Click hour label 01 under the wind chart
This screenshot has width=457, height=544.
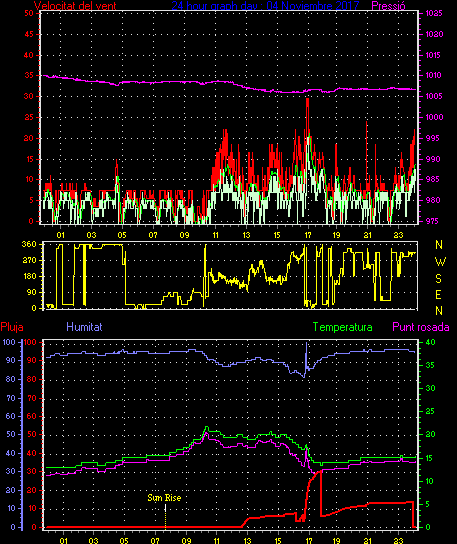[x=60, y=235]
